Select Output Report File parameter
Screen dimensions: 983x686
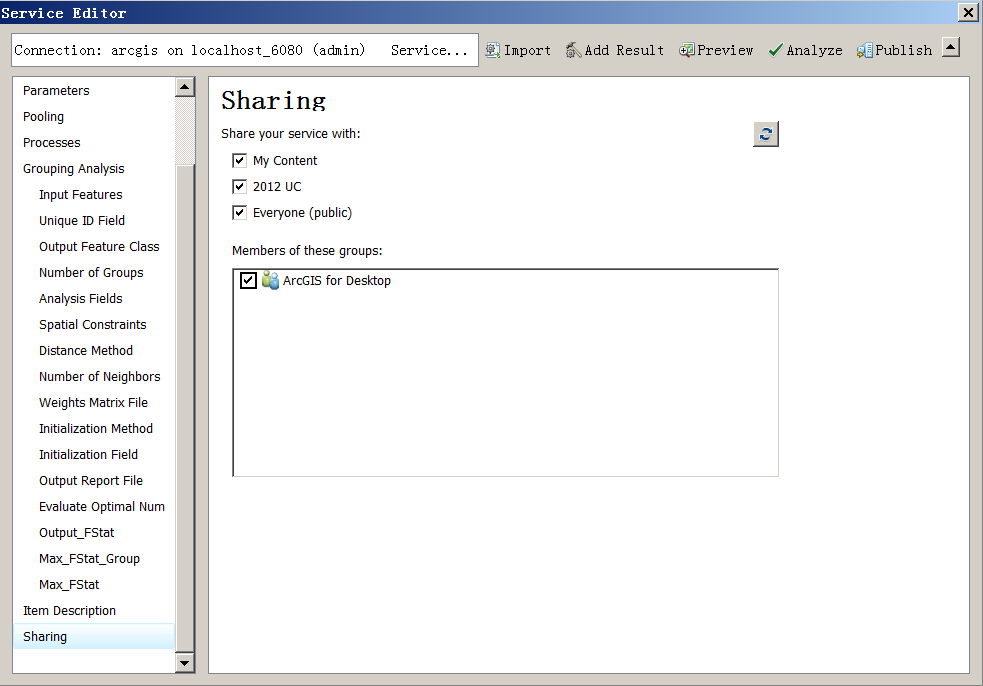(x=91, y=481)
